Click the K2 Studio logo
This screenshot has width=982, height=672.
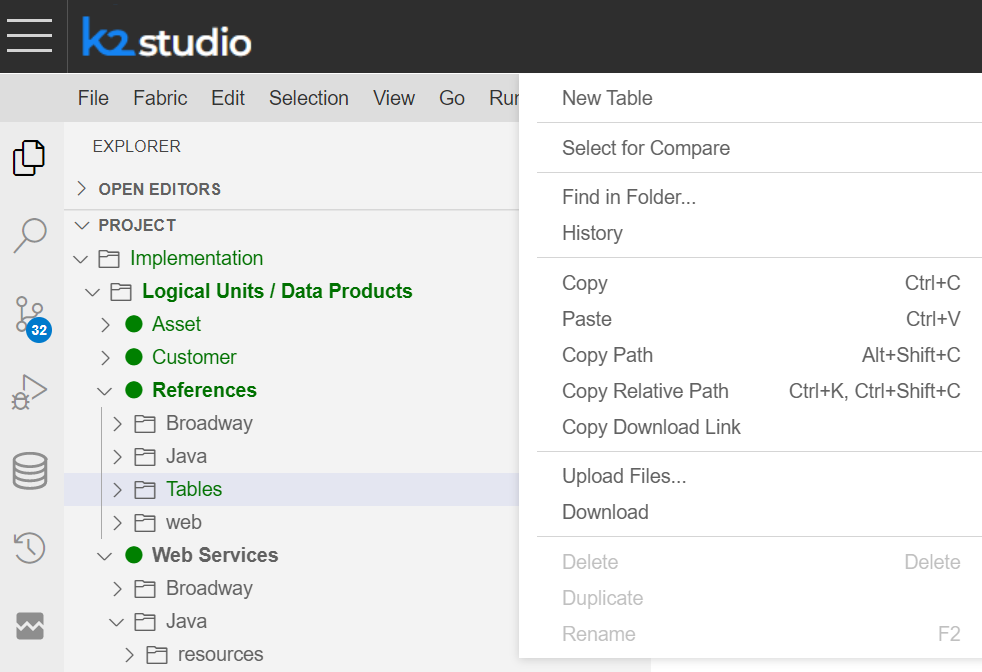[x=166, y=38]
